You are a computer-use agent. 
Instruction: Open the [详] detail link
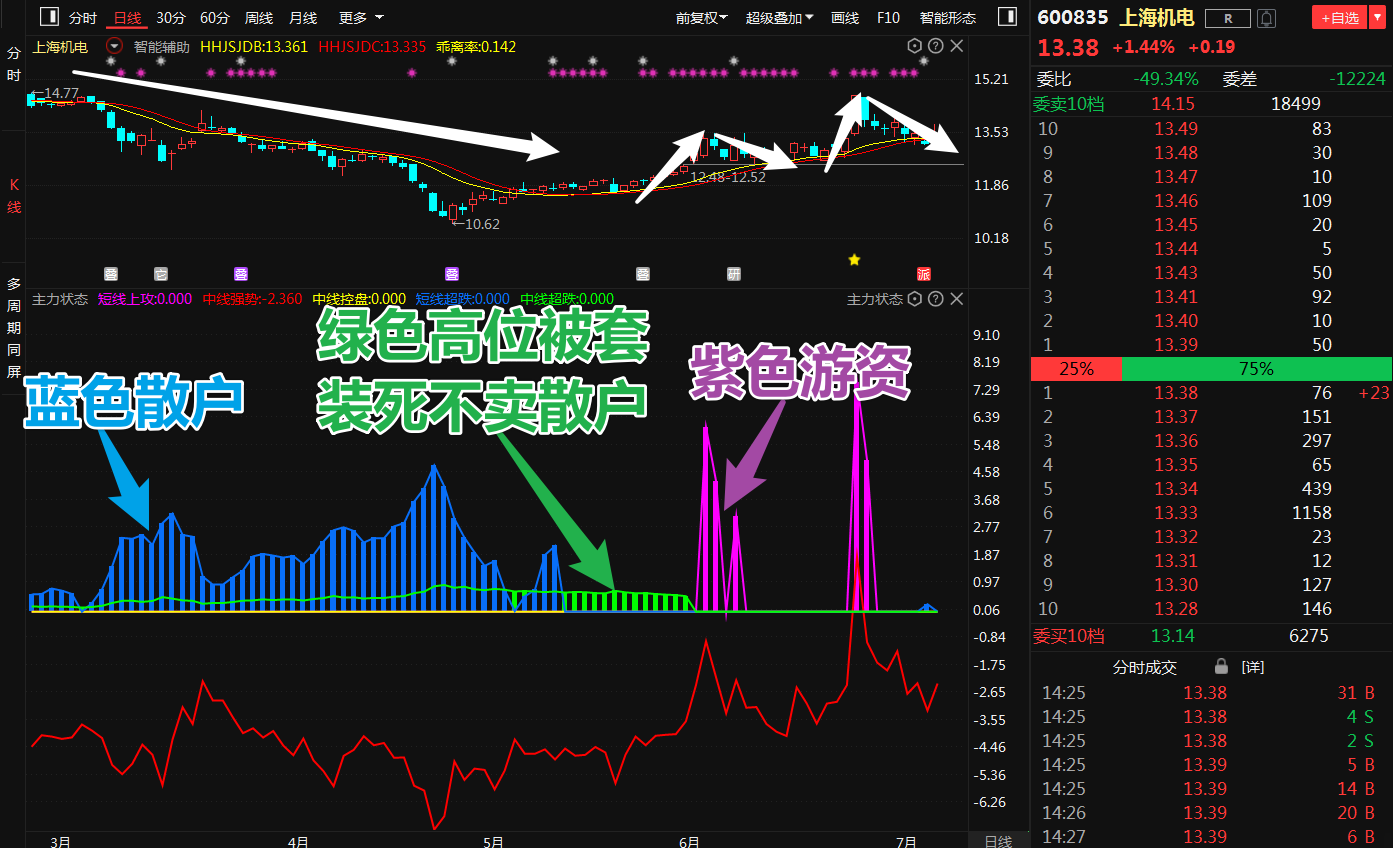1252,667
